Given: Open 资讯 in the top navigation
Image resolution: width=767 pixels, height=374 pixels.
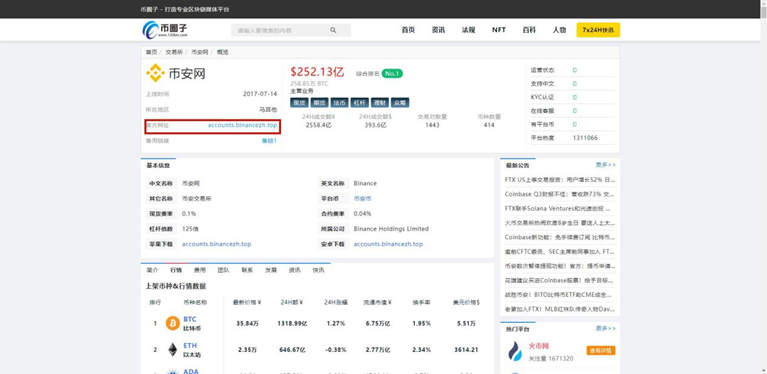Looking at the screenshot, I should (438, 30).
